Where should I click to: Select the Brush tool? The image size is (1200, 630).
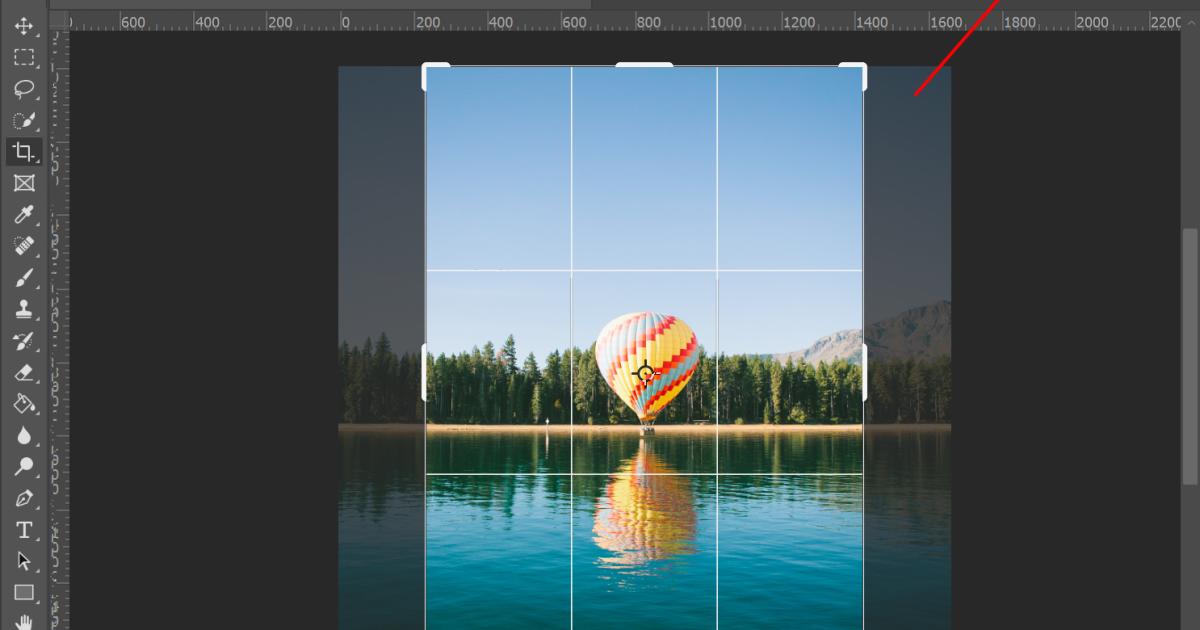tap(25, 277)
